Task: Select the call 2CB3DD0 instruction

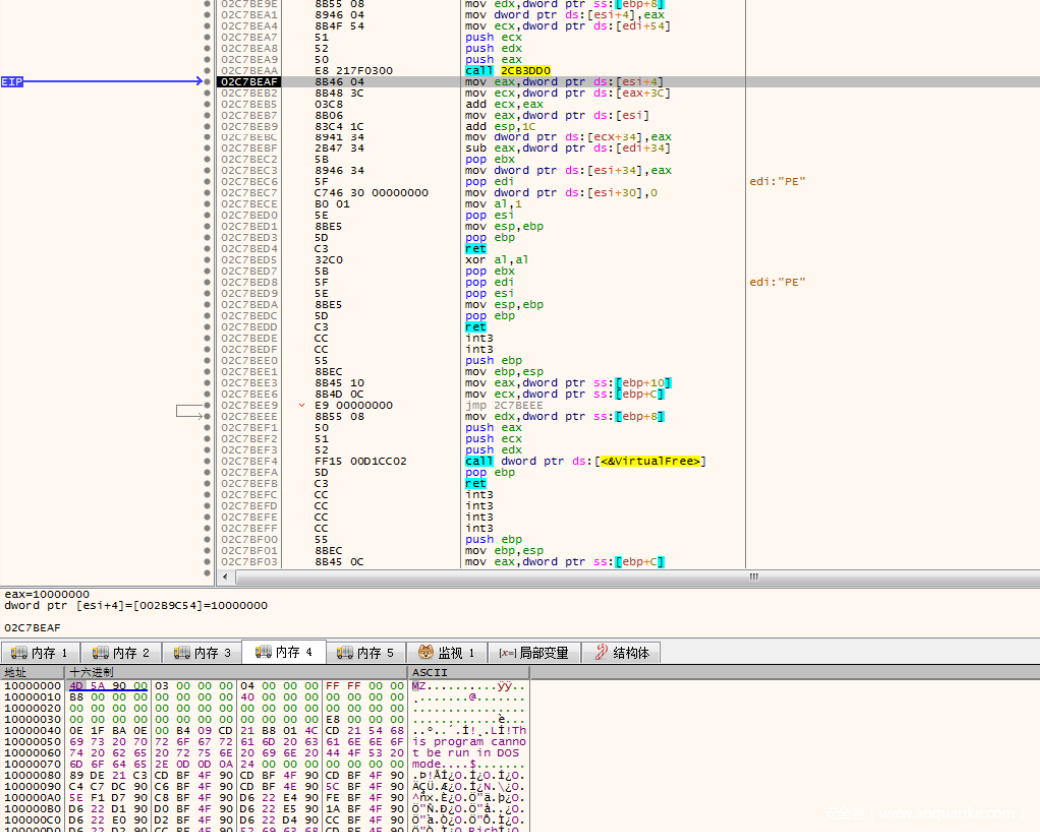Action: [x=508, y=71]
